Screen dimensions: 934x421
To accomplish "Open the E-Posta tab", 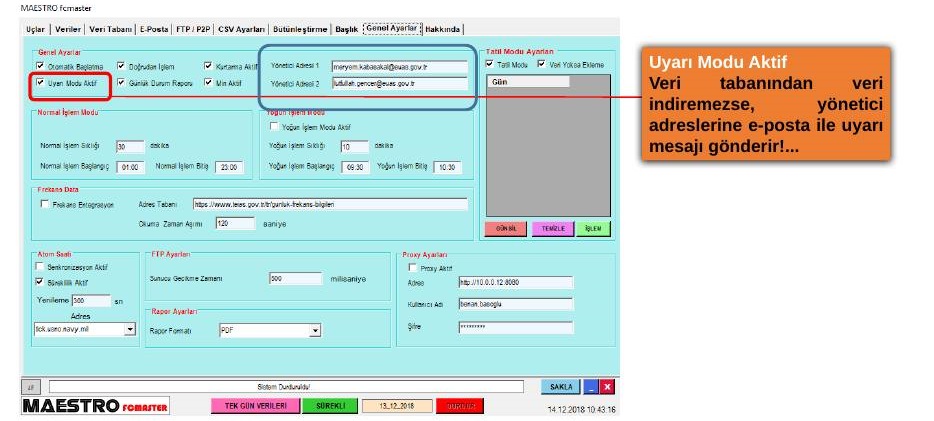I will tap(154, 29).
